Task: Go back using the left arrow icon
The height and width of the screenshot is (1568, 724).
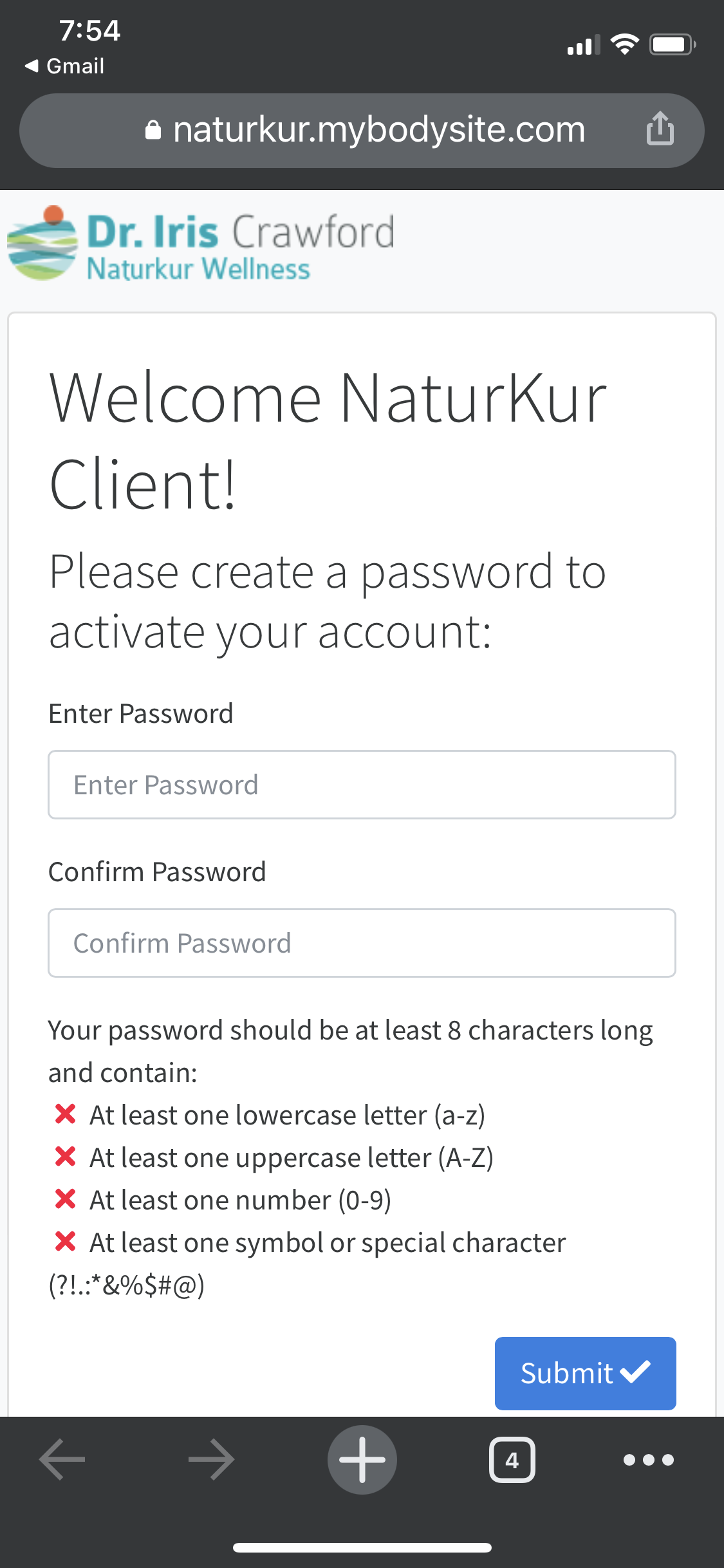Action: click(60, 1459)
